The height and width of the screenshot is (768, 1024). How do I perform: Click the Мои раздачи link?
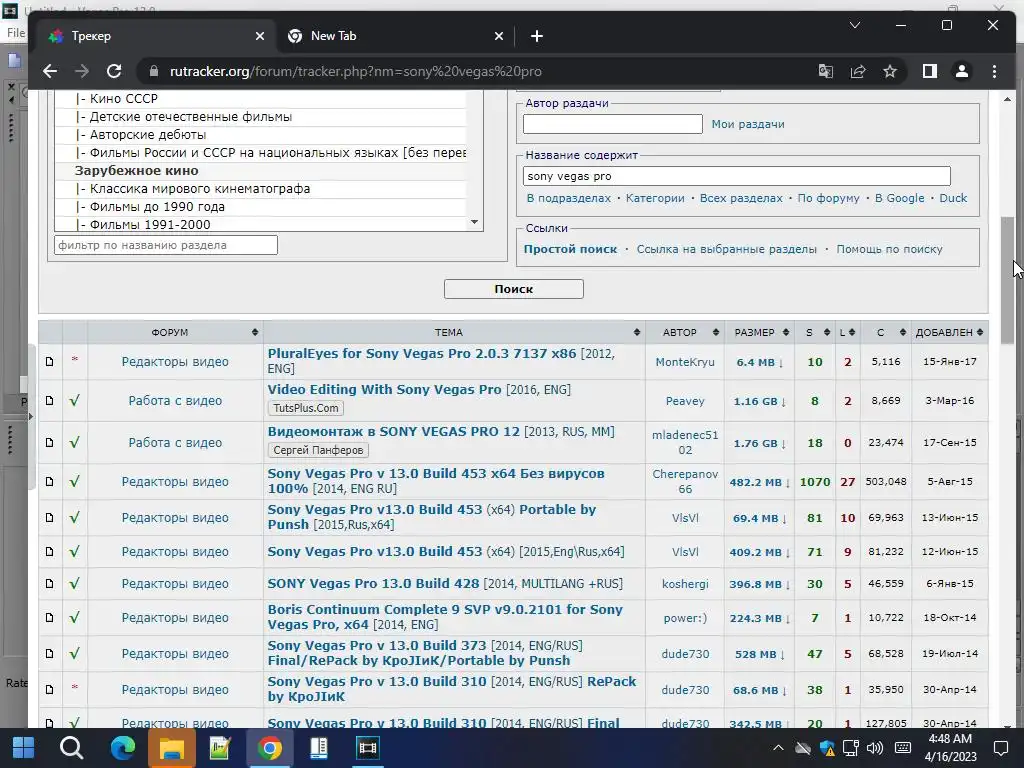(x=748, y=124)
